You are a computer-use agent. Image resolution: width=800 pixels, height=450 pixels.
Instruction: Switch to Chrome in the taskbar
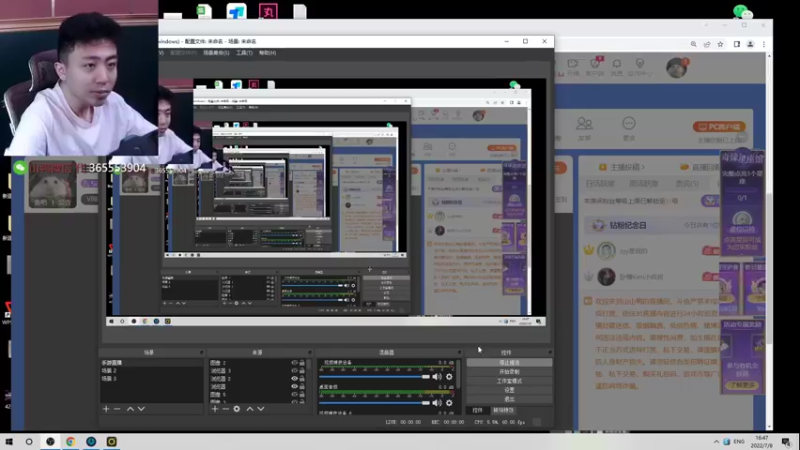pyautogui.click(x=70, y=441)
